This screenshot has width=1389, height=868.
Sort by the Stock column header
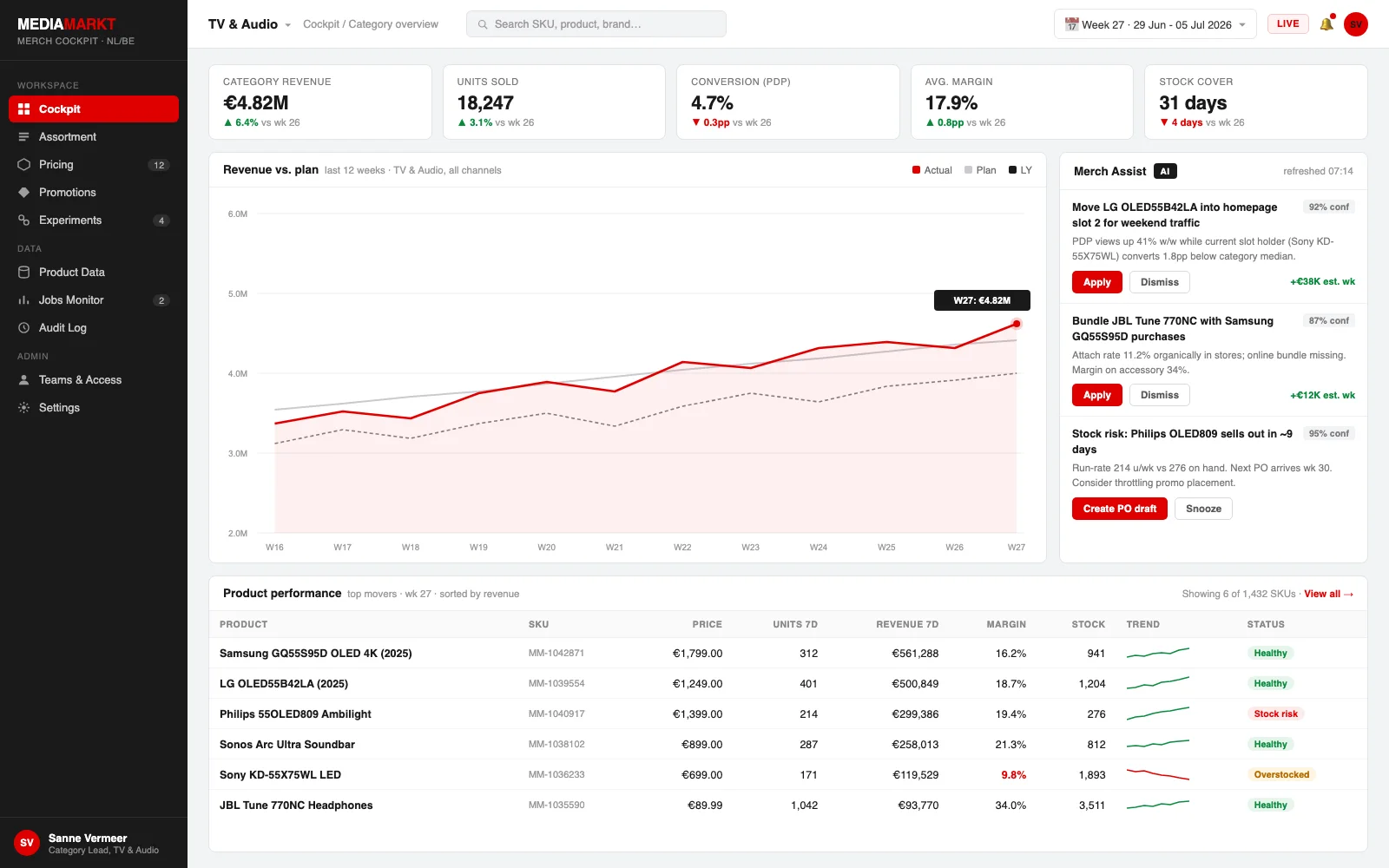1089,624
